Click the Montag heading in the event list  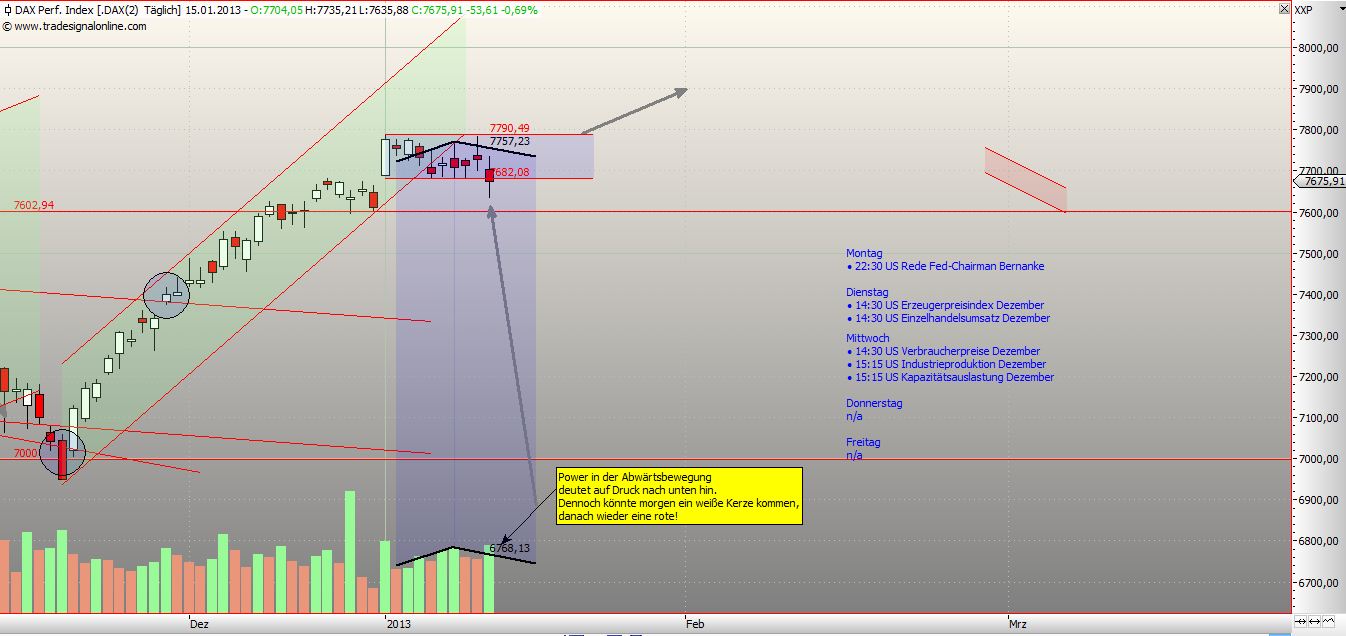(x=864, y=254)
